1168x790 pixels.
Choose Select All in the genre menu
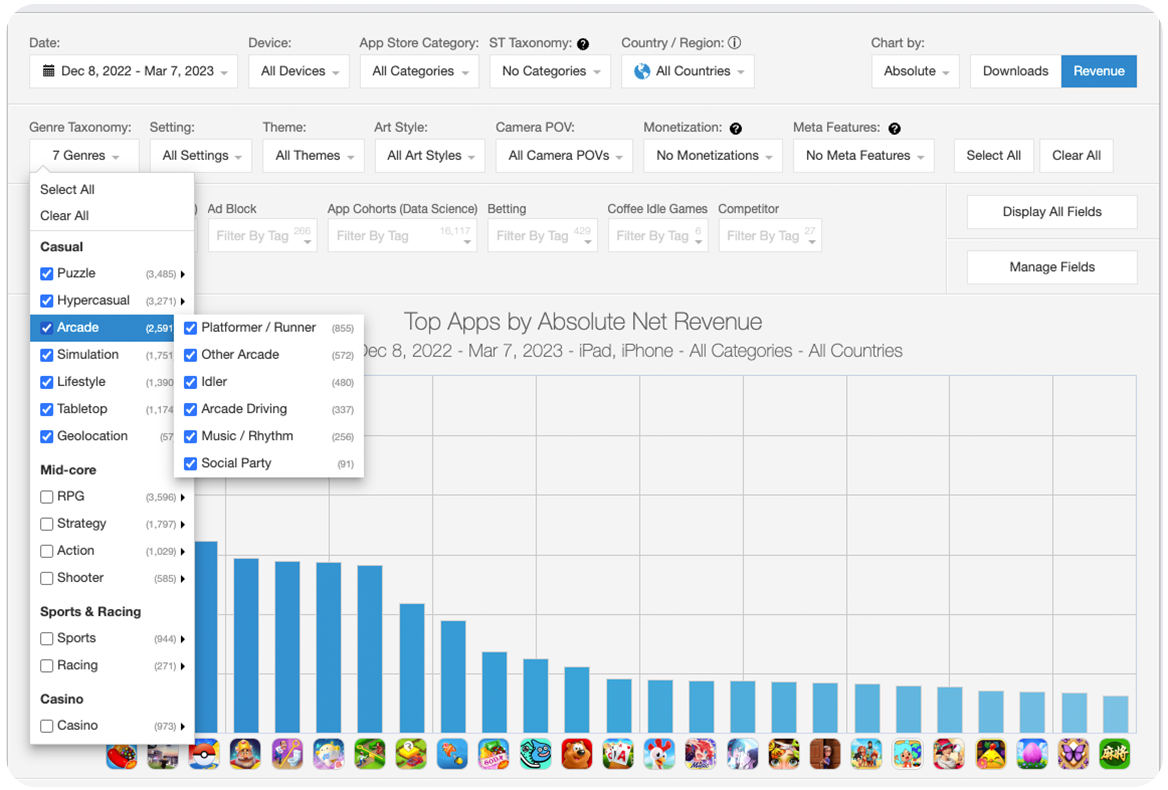pos(67,190)
